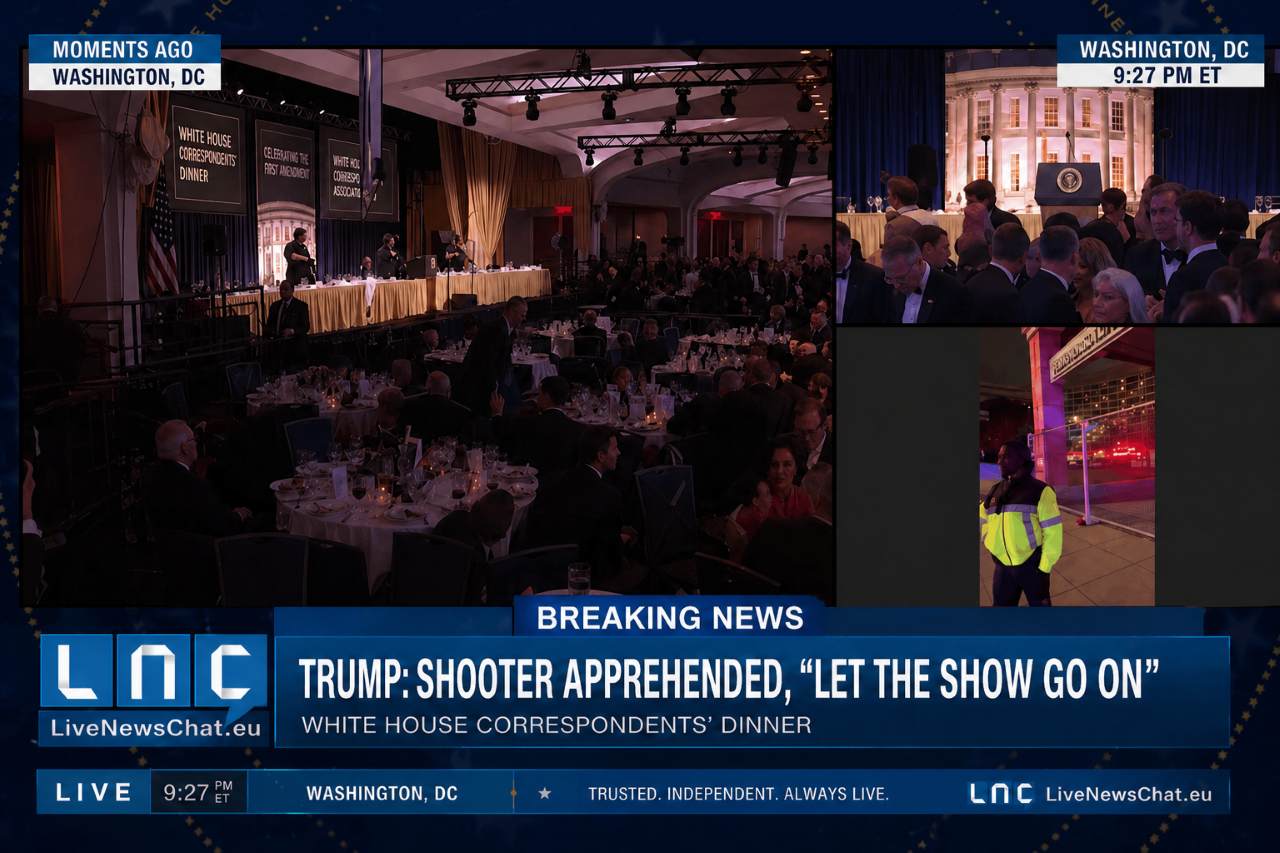Select the Trump shooter apprehended headline
The height and width of the screenshot is (853, 1280).
(728, 680)
